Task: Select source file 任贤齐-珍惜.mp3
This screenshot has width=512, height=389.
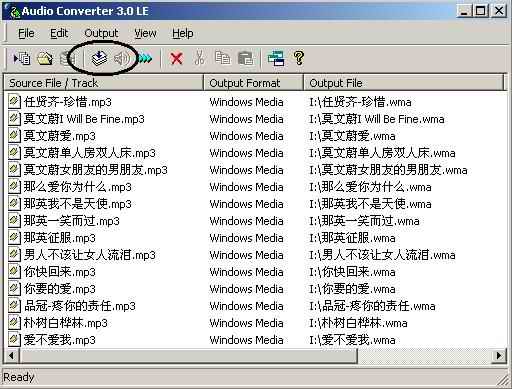Action: (68, 102)
